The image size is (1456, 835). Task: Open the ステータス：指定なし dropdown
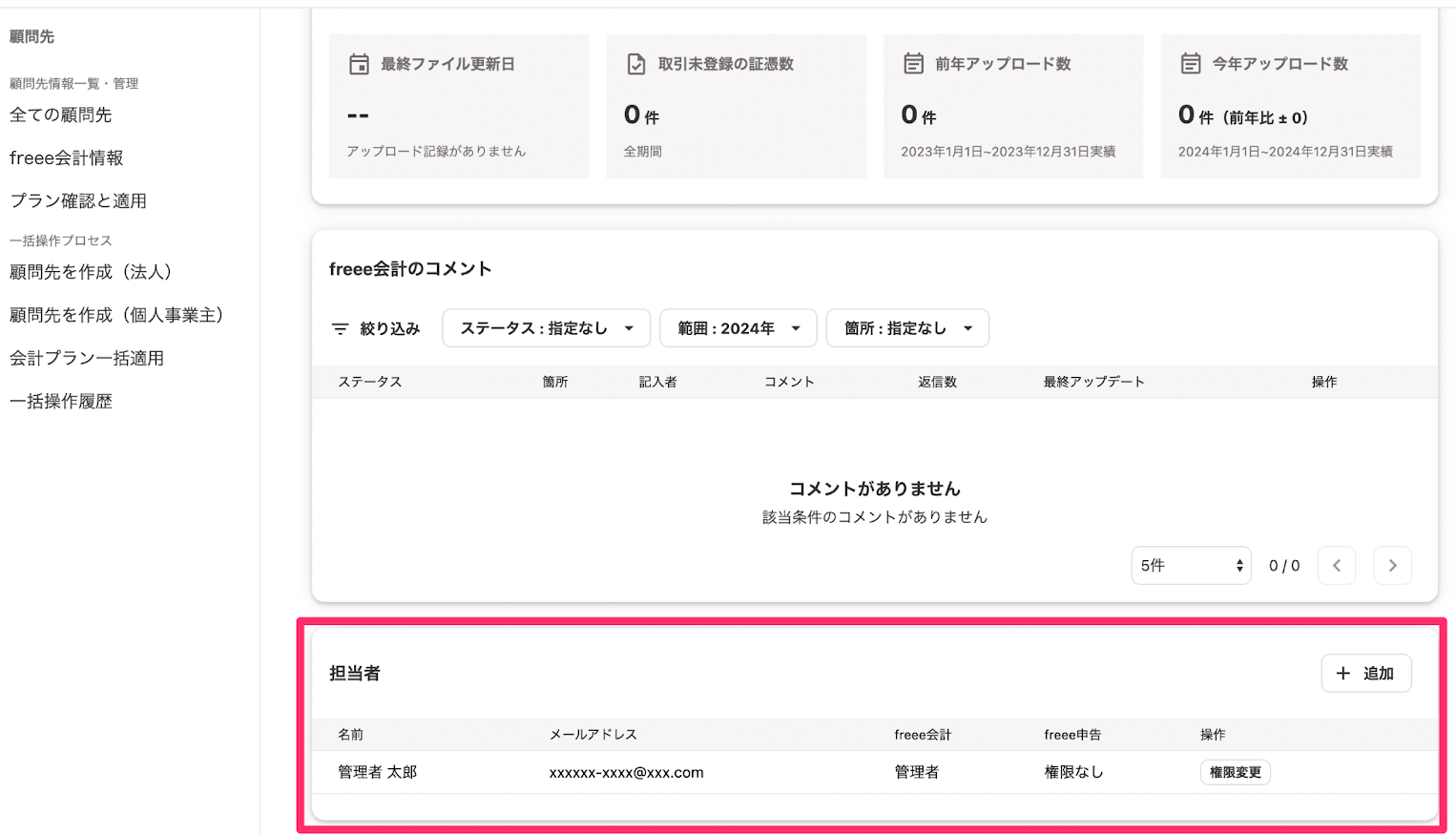[547, 328]
